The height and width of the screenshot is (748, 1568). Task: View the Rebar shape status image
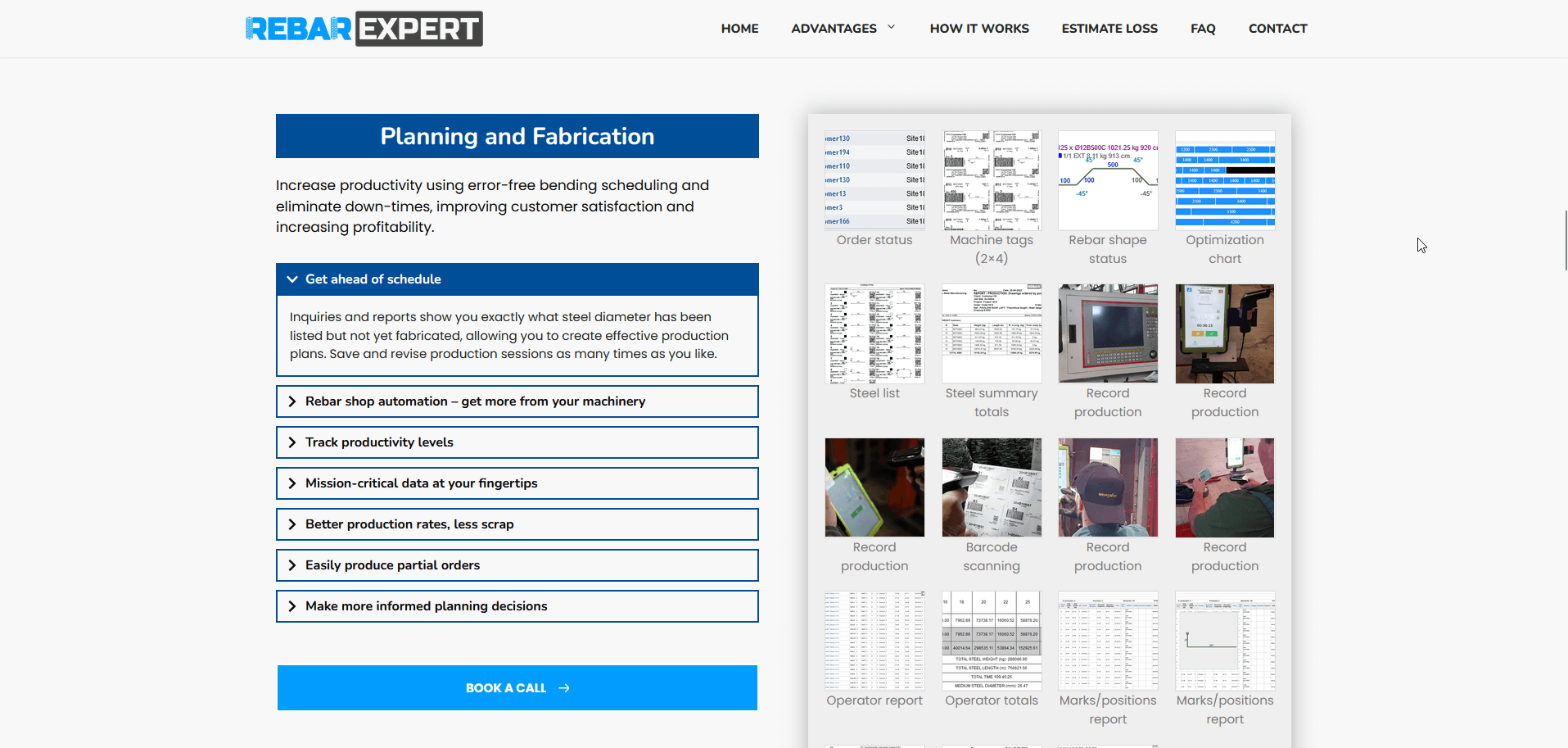(1108, 180)
